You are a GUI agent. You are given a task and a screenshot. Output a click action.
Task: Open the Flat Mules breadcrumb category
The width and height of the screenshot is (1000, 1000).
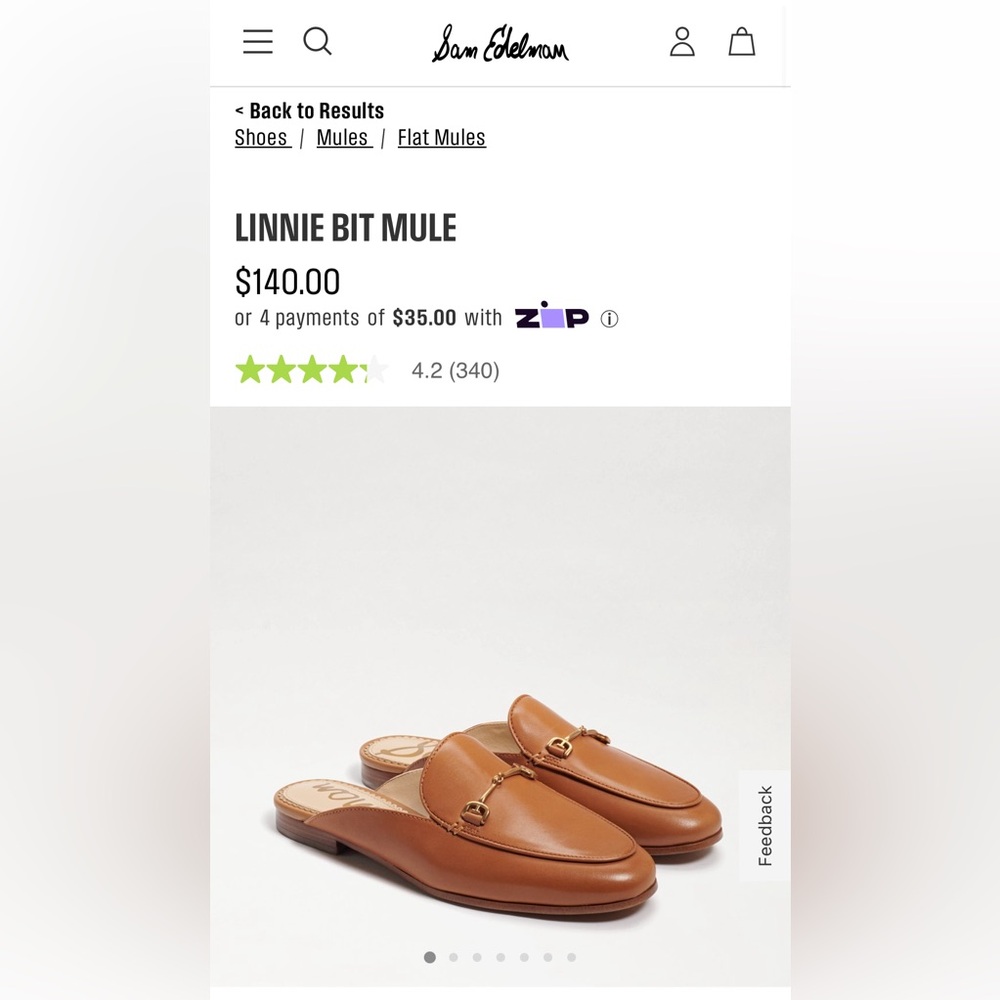pyautogui.click(x=441, y=137)
